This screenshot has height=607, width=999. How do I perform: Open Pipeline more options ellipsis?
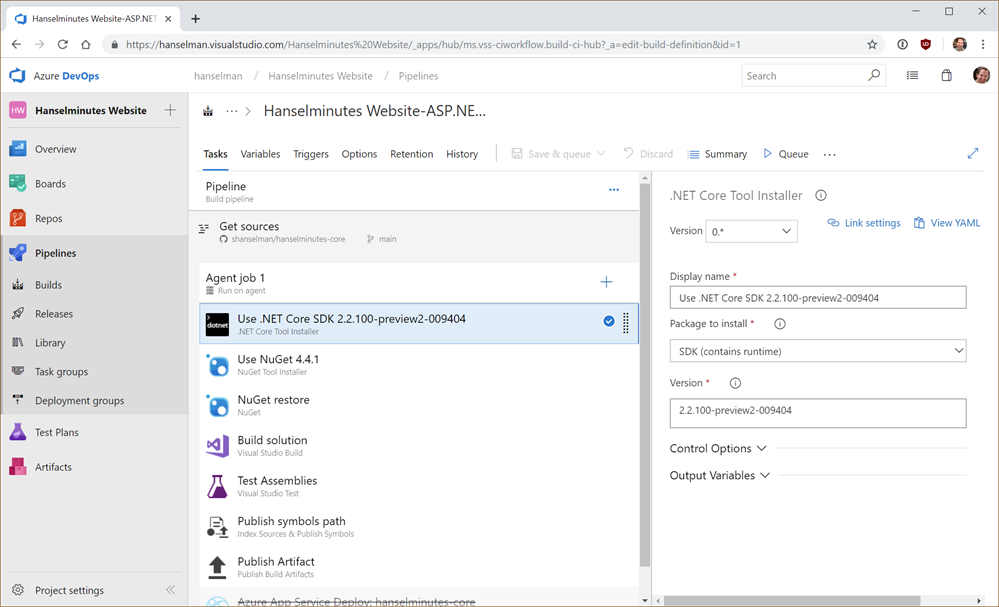[x=614, y=190]
